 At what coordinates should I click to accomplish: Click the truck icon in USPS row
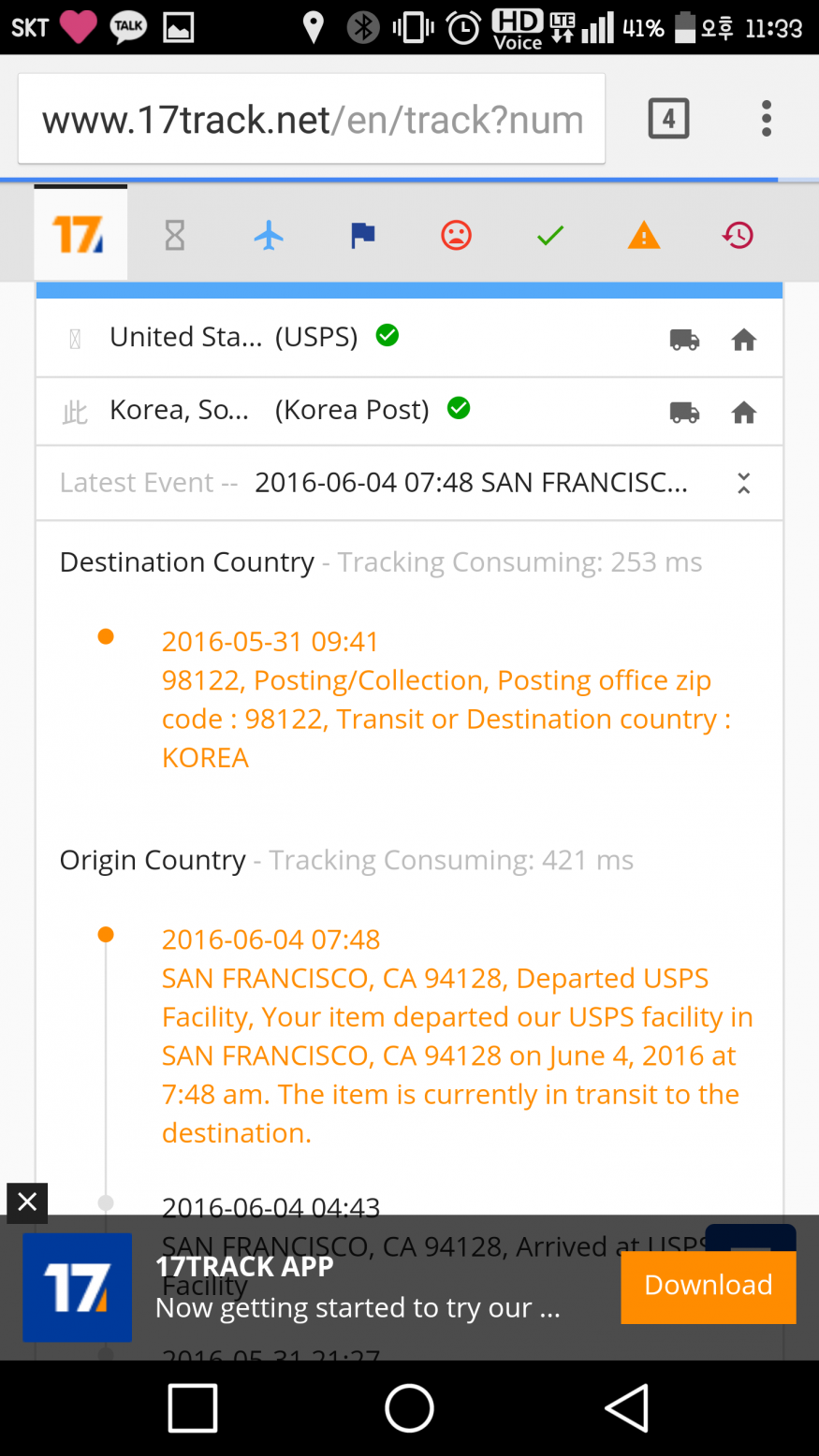point(684,340)
